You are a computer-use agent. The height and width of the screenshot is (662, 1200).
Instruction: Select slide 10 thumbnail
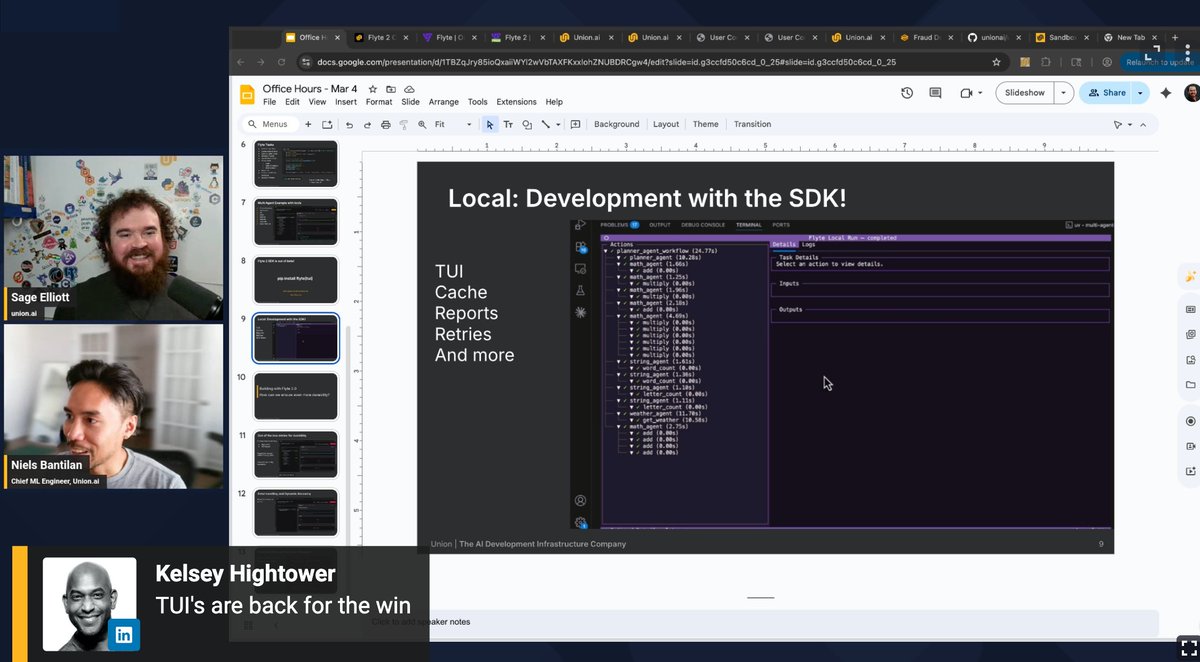tap(295, 396)
